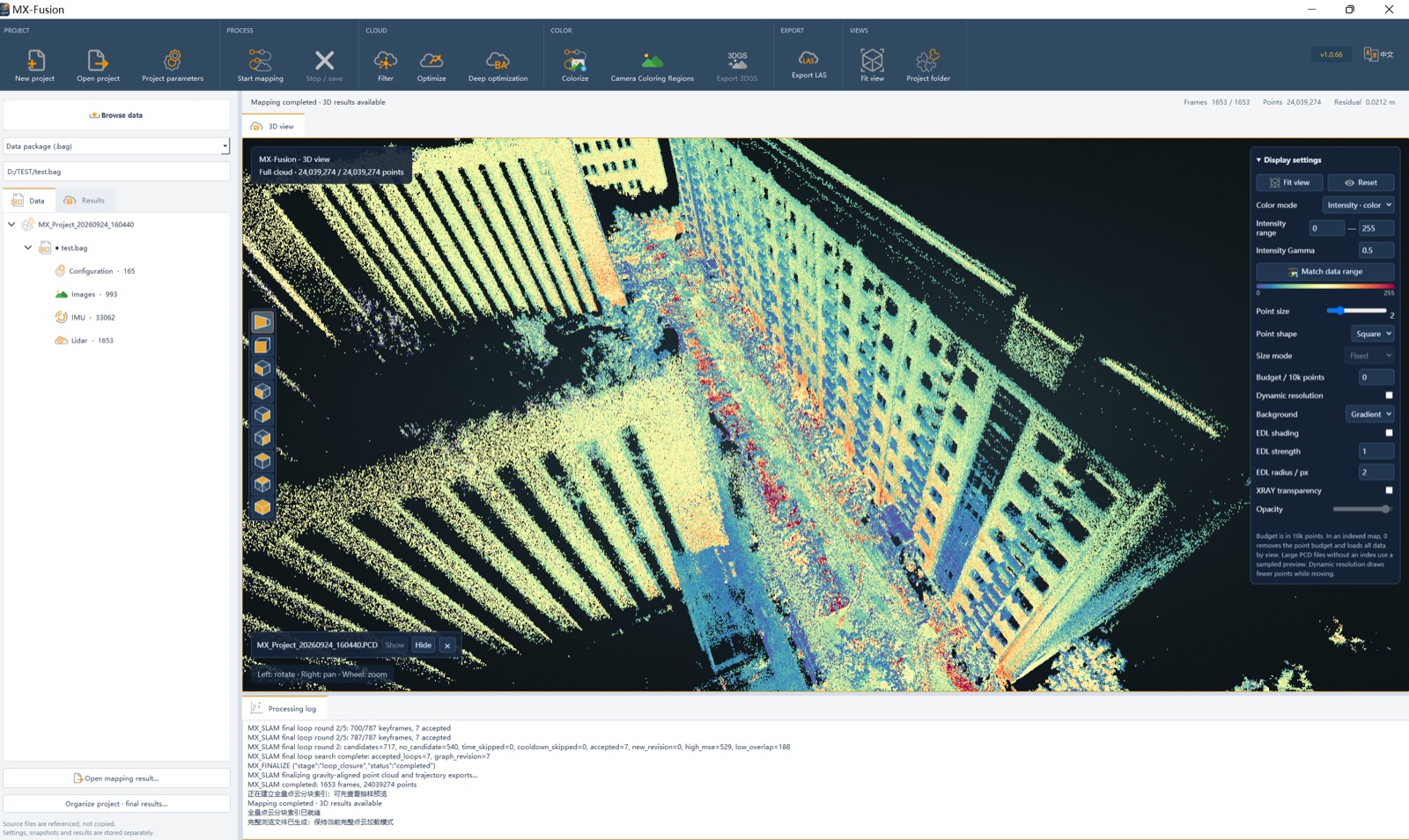This screenshot has width=1409, height=840.
Task: Select the trapezoid perspective view icon
Action: 262,322
